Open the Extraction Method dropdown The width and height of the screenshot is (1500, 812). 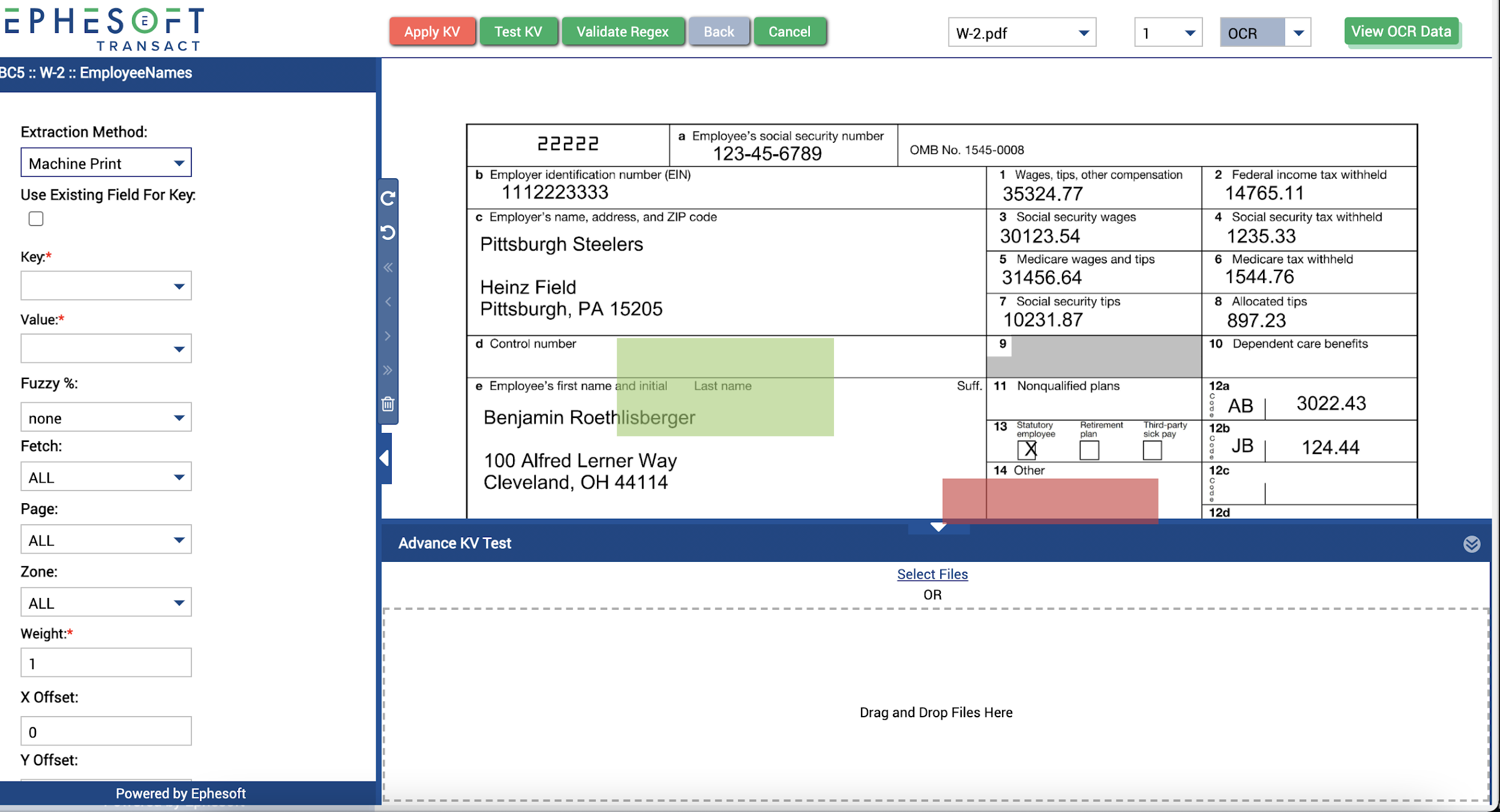coord(106,163)
